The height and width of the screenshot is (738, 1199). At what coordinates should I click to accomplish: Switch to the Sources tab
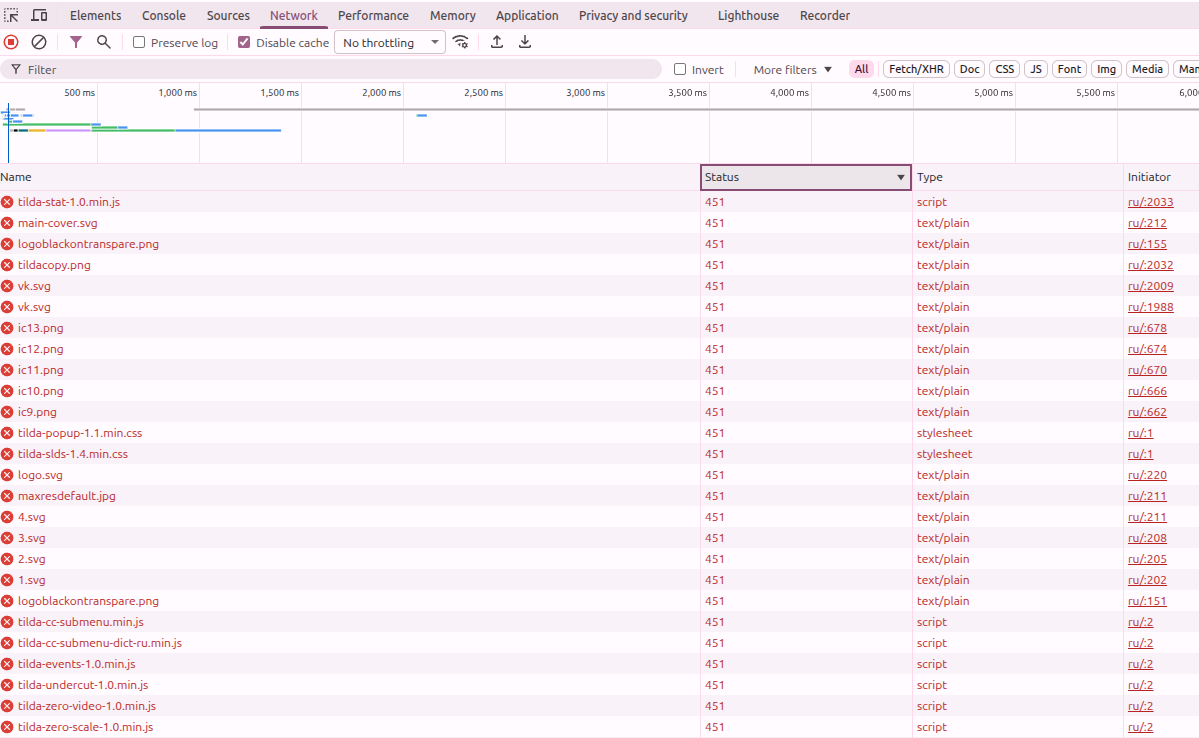pyautogui.click(x=228, y=15)
